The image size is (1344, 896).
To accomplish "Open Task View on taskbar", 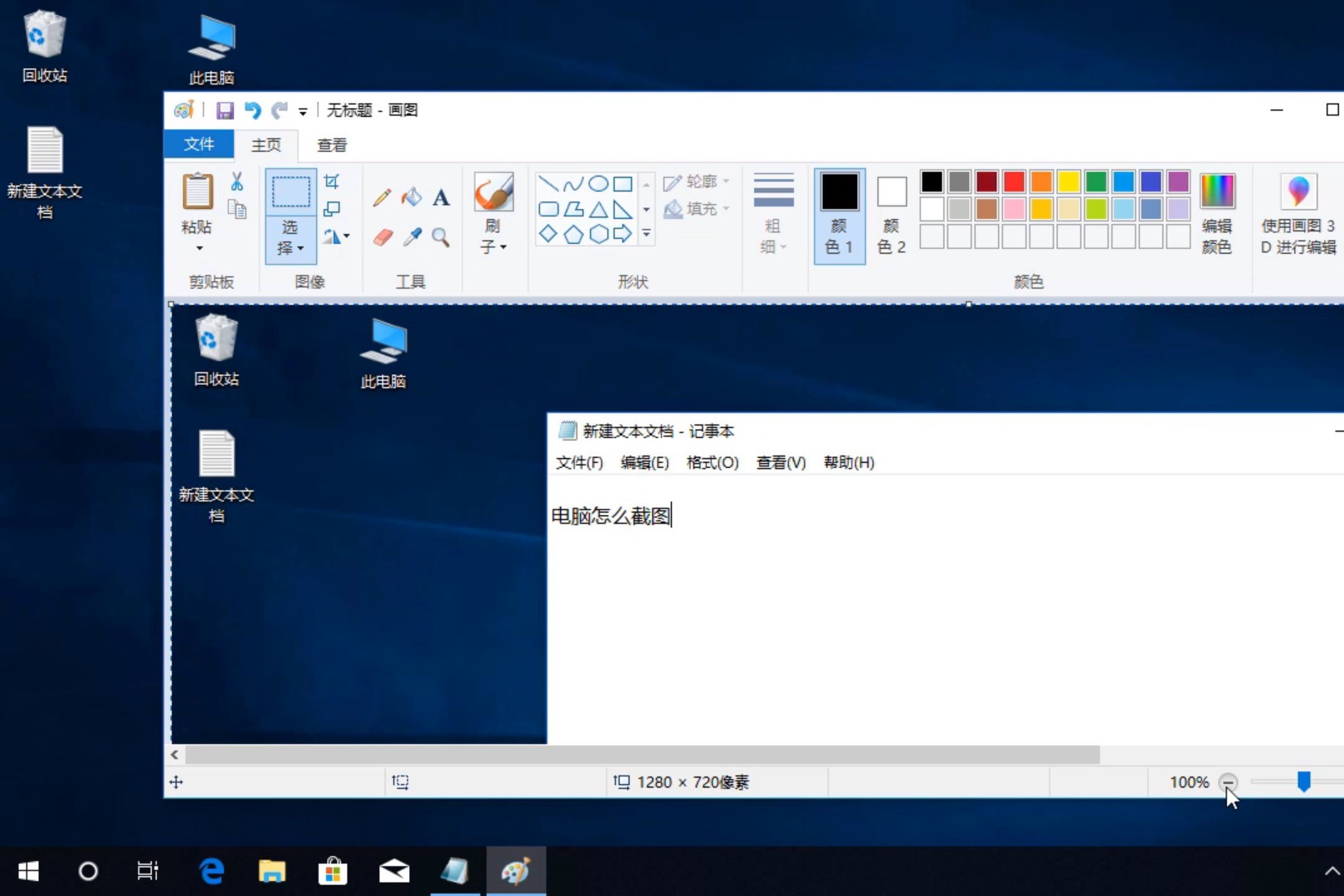I will 148,871.
